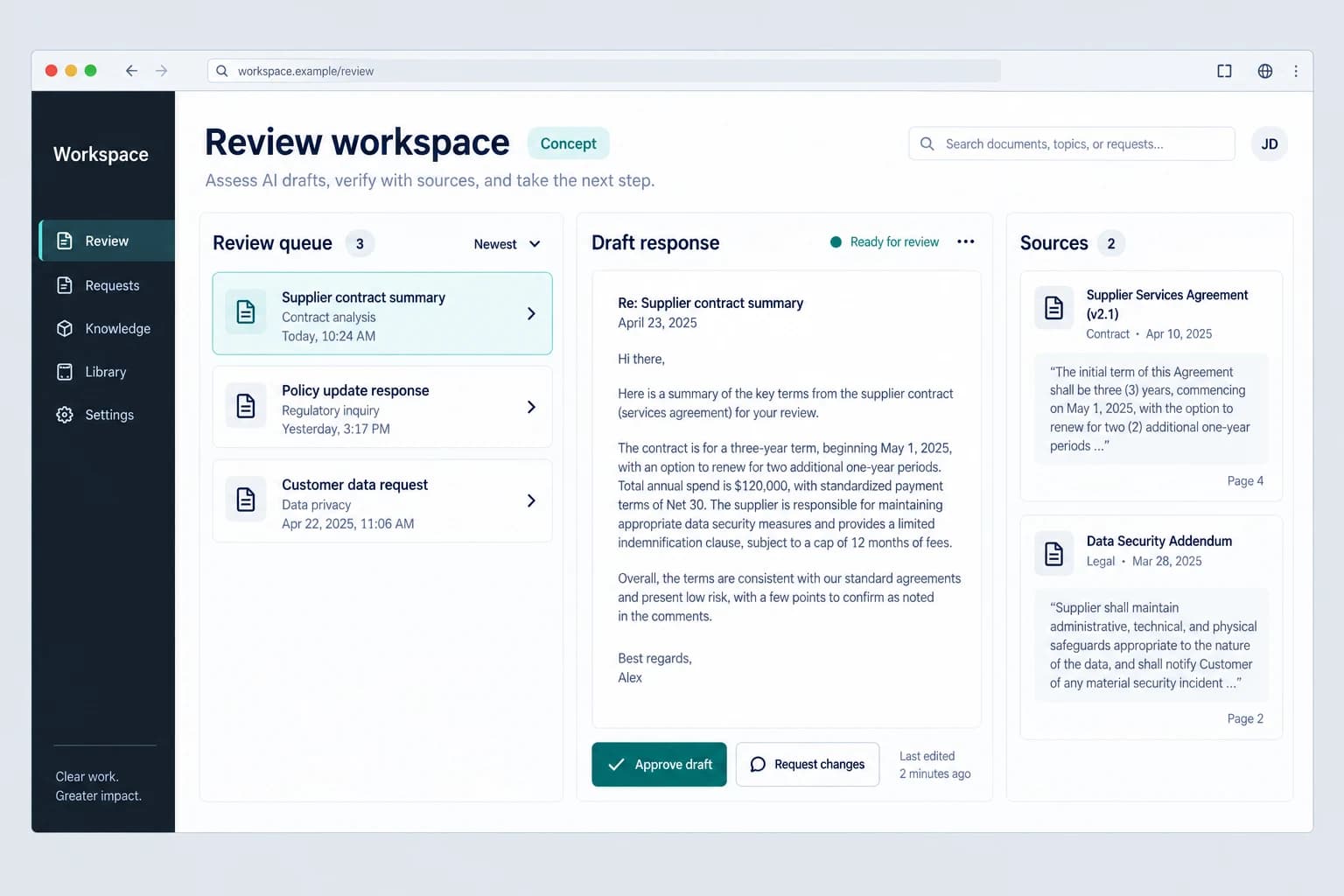Click the Review document icon in sidebar
This screenshot has height=896, width=1344.
[65, 241]
